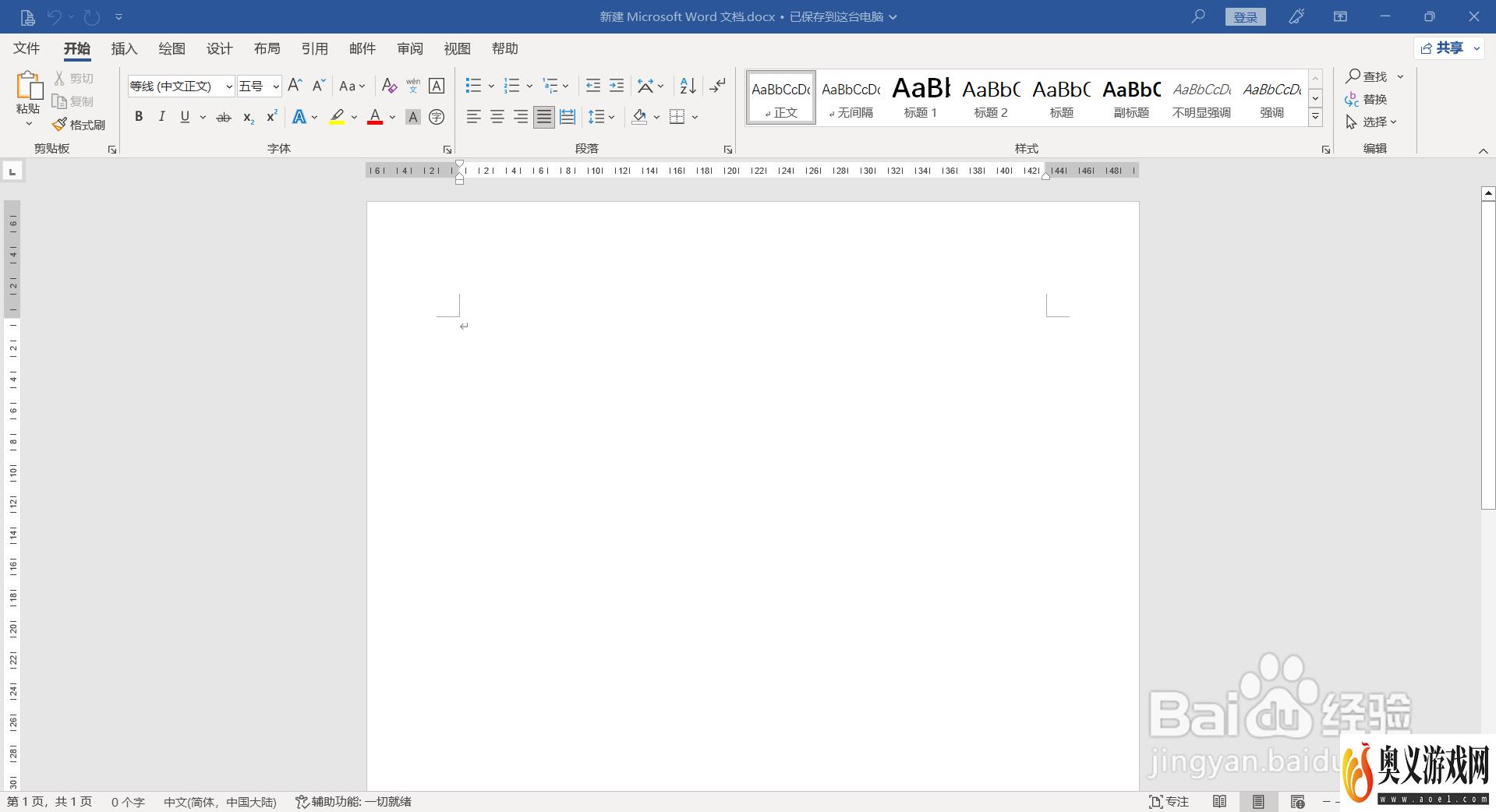1496x812 pixels.
Task: Increase font size with A-up icon
Action: 295,86
